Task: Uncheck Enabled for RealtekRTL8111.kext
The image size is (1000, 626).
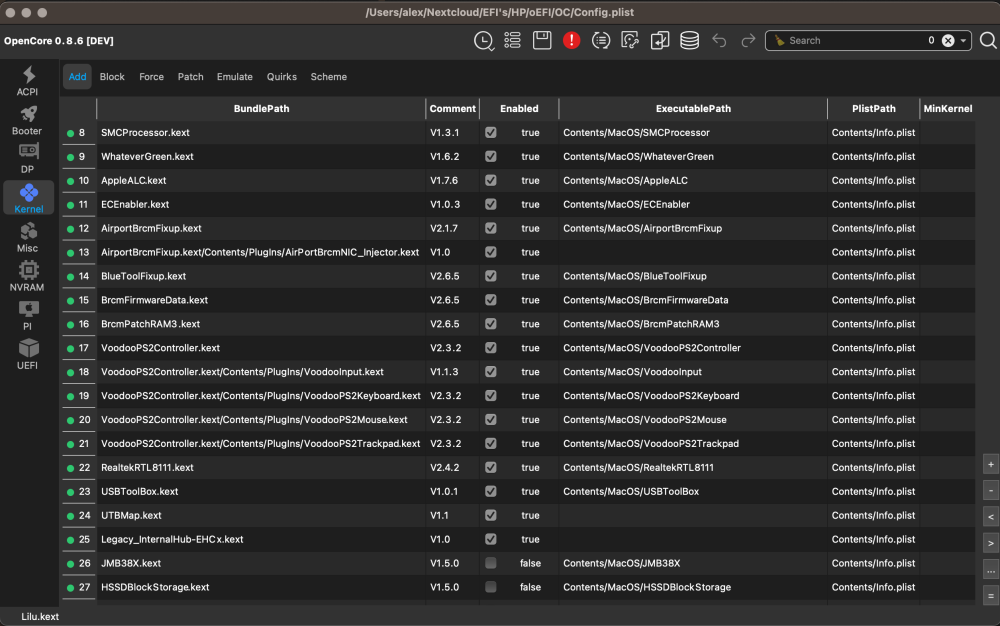Action: click(490, 467)
